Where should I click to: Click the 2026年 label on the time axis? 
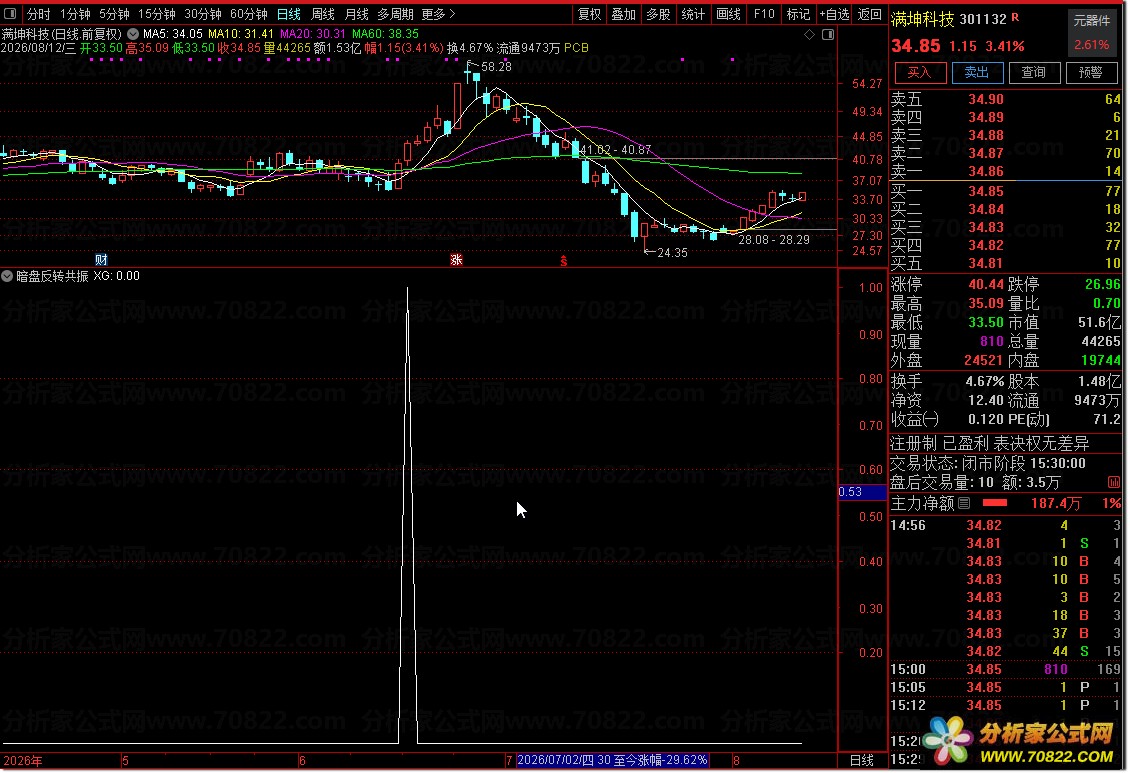tap(22, 761)
